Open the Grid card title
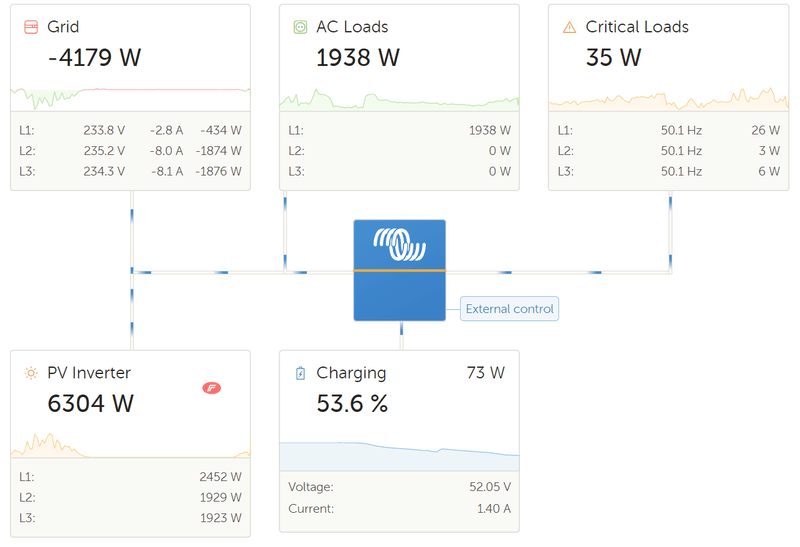This screenshot has width=800, height=547. pos(63,27)
